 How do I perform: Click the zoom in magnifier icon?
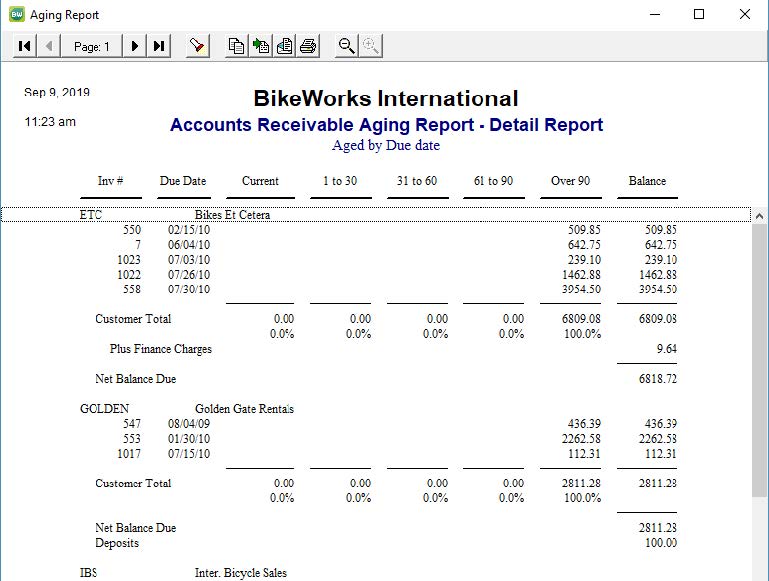point(371,46)
